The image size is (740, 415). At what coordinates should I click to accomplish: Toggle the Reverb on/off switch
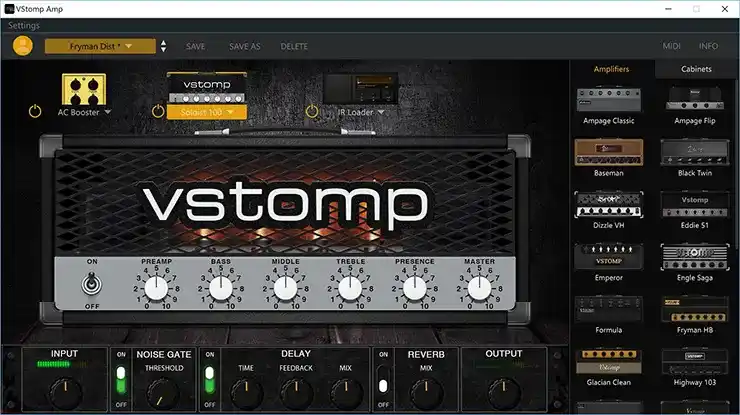tap(383, 380)
